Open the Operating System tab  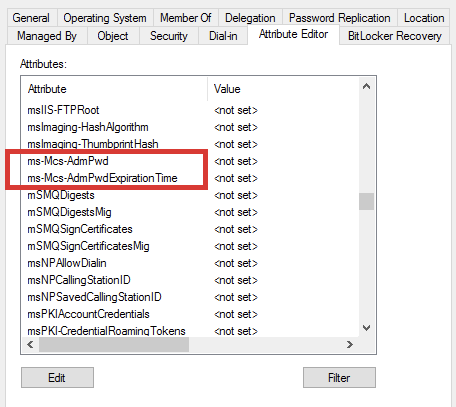click(x=105, y=18)
